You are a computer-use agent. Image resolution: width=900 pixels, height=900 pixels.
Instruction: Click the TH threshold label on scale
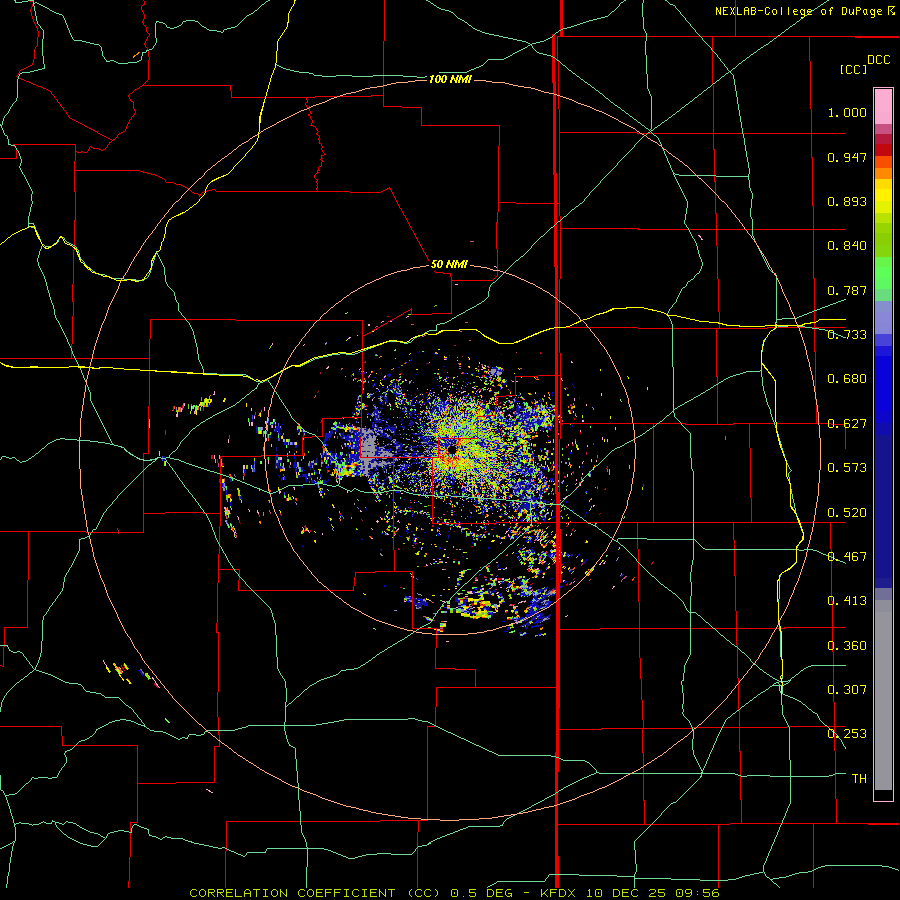[859, 779]
